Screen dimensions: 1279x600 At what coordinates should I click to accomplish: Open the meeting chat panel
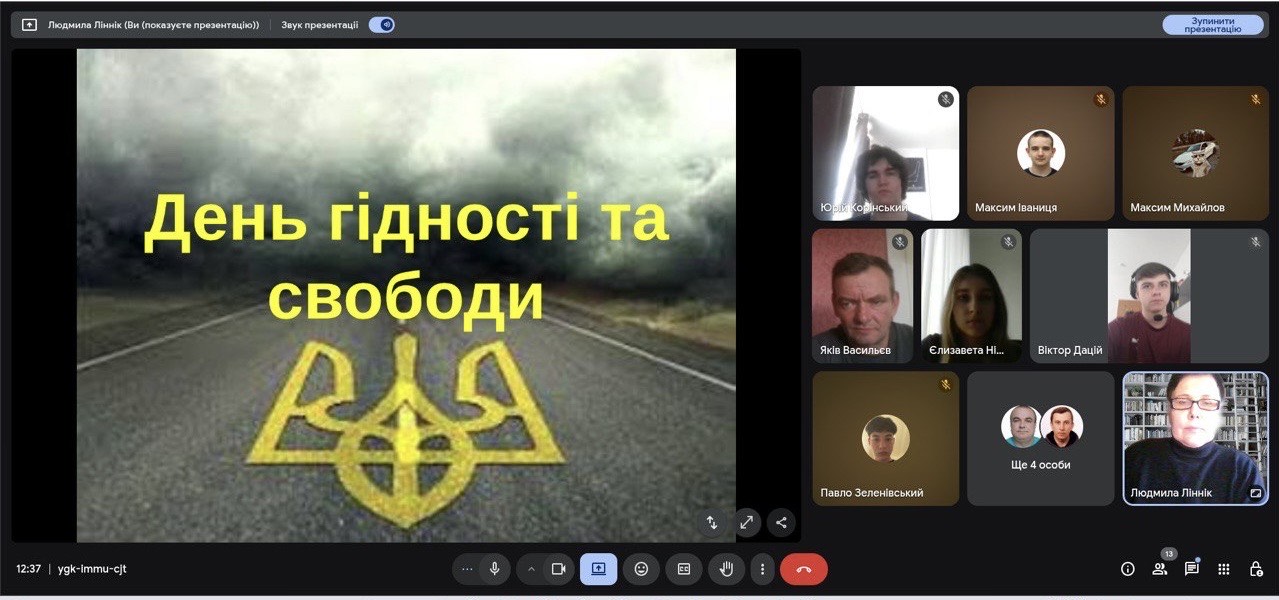tap(1192, 569)
